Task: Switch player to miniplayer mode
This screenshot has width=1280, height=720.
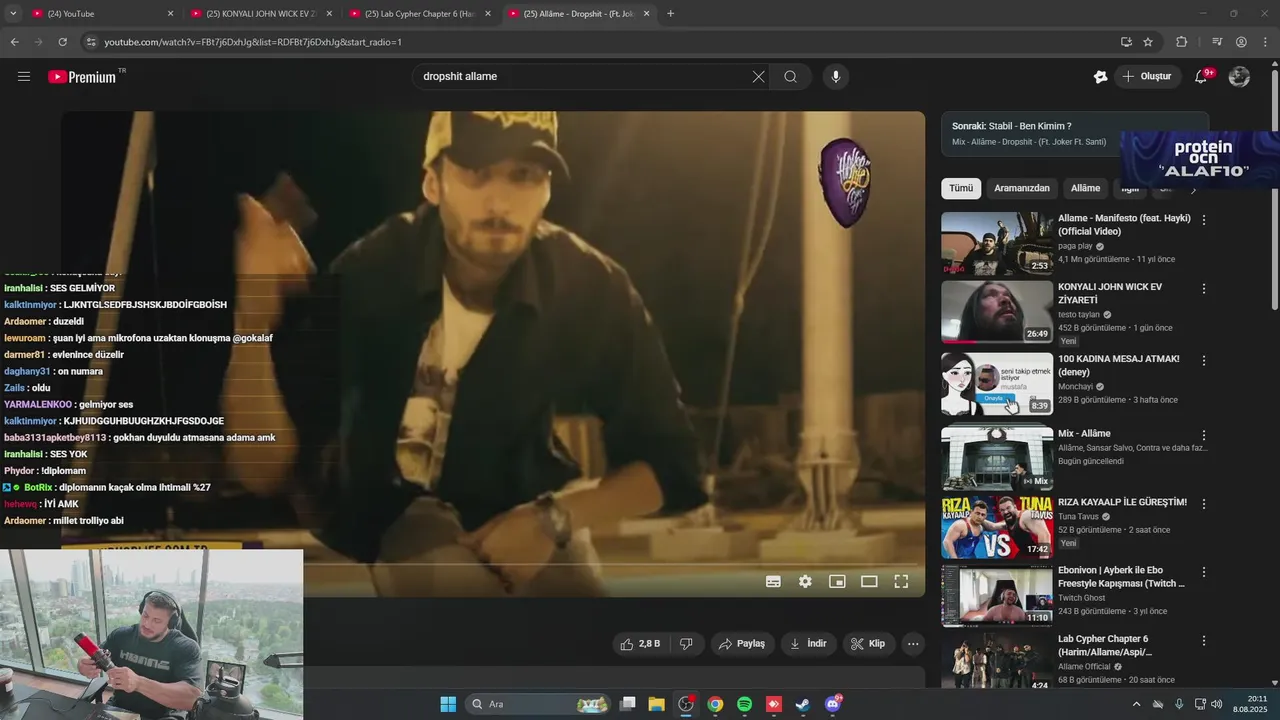Action: click(837, 581)
